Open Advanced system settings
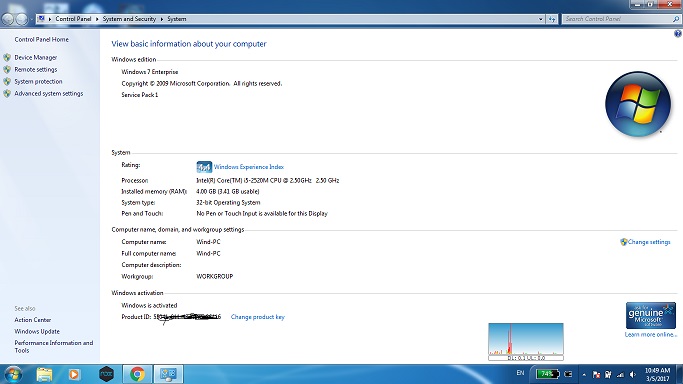The height and width of the screenshot is (384, 683). (x=49, y=94)
